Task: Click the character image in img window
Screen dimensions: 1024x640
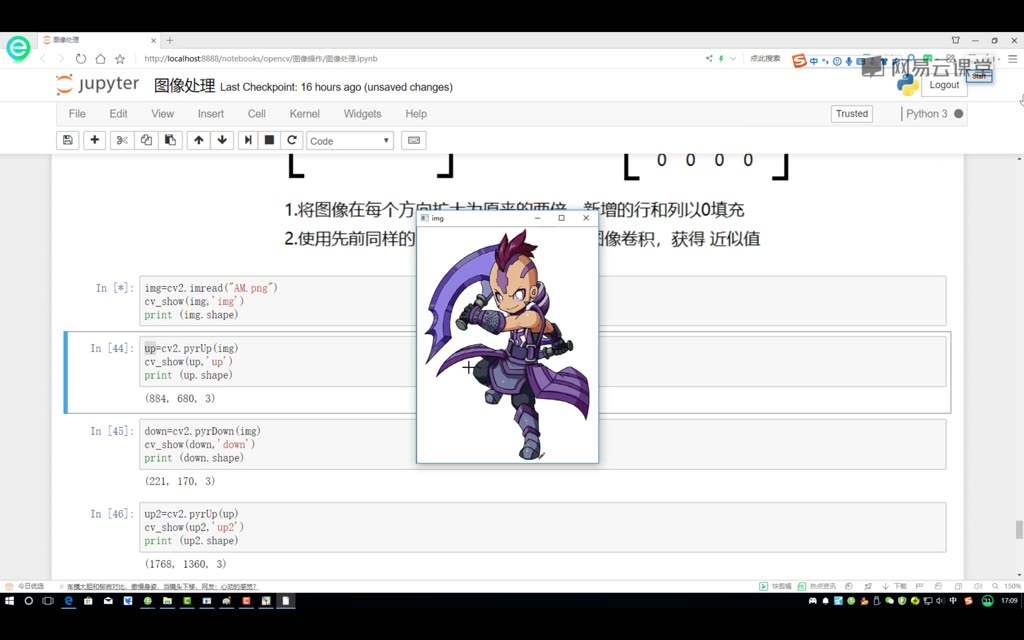Action: [x=507, y=344]
